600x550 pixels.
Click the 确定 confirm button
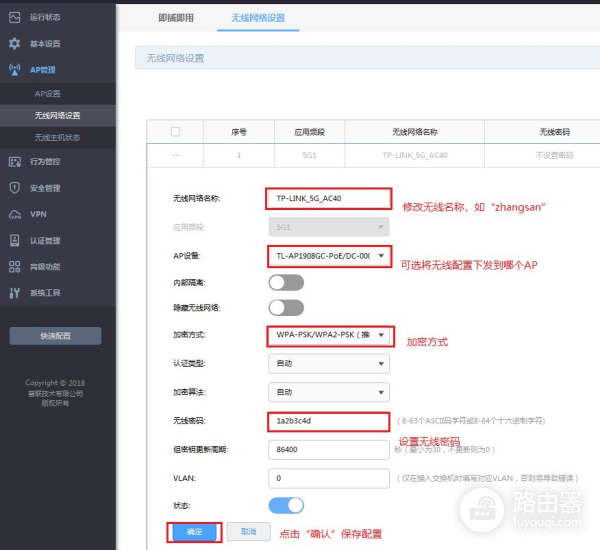pyautogui.click(x=194, y=532)
